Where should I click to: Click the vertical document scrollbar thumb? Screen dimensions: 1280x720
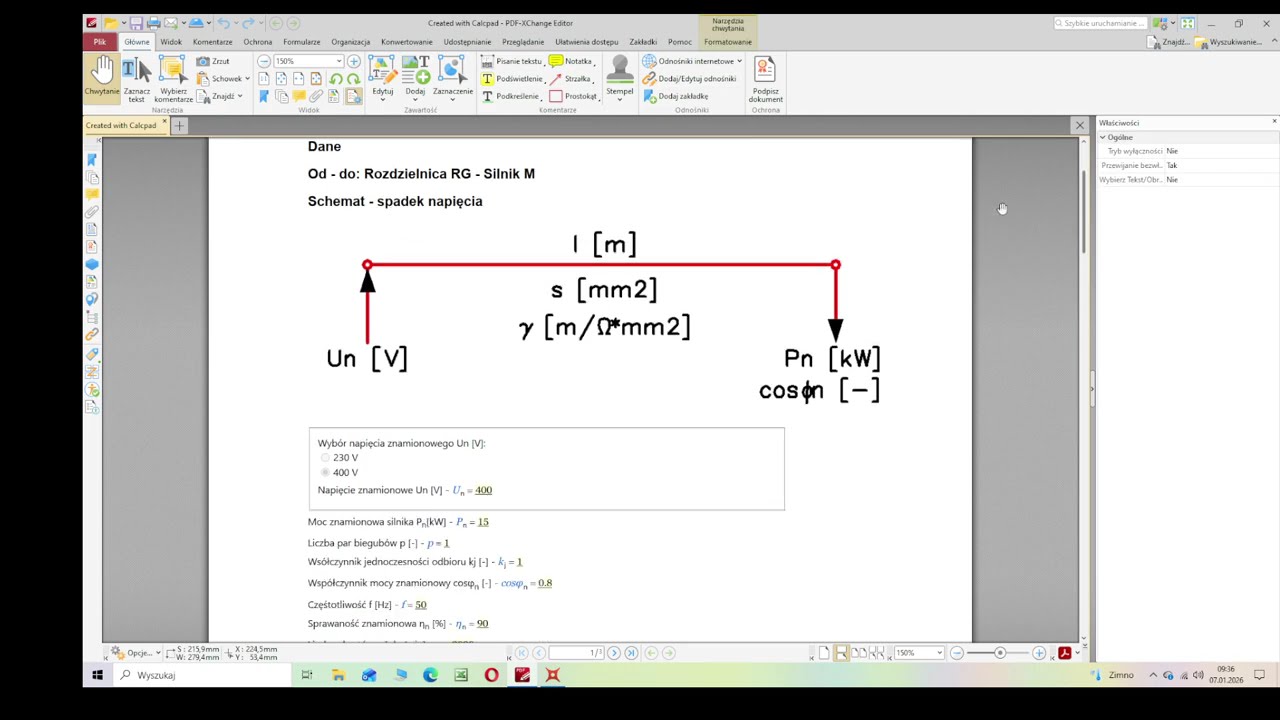[1085, 212]
